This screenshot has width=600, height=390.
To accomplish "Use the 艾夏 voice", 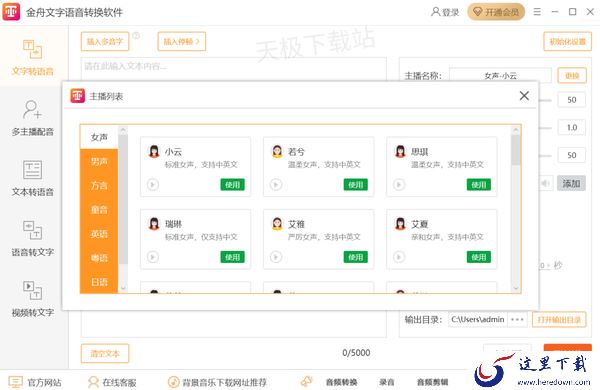I will coord(479,257).
